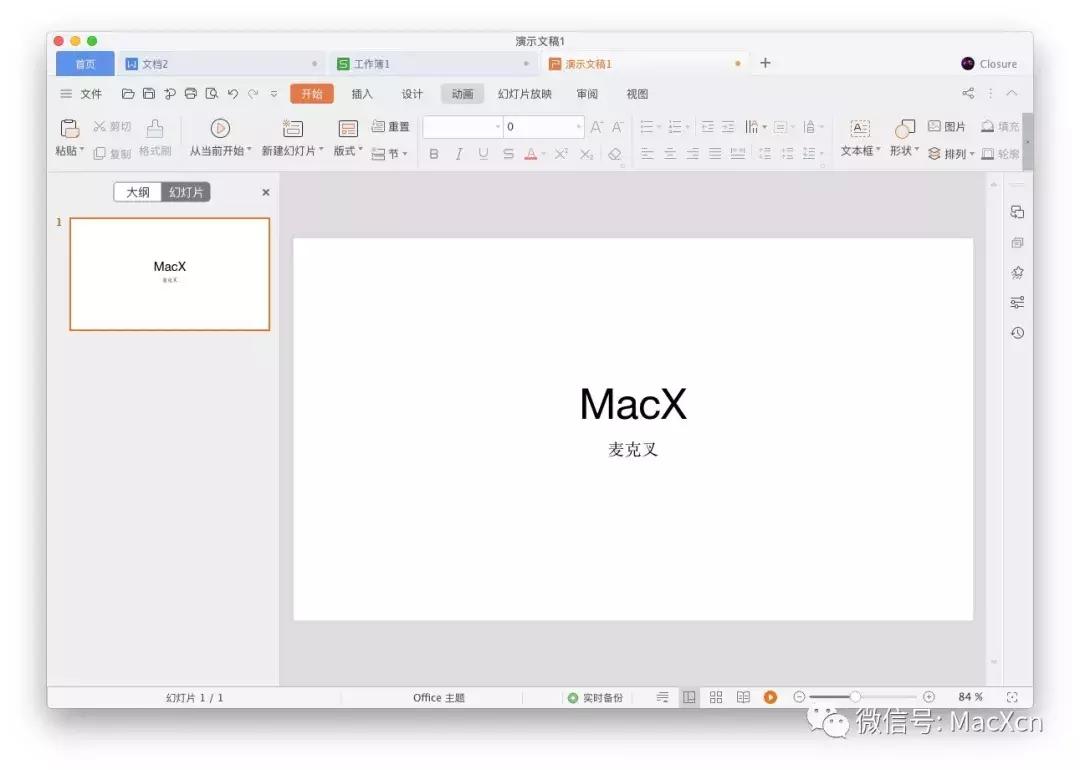Toggle bold formatting
Image resolution: width=1080 pixels, height=770 pixels.
(x=433, y=153)
